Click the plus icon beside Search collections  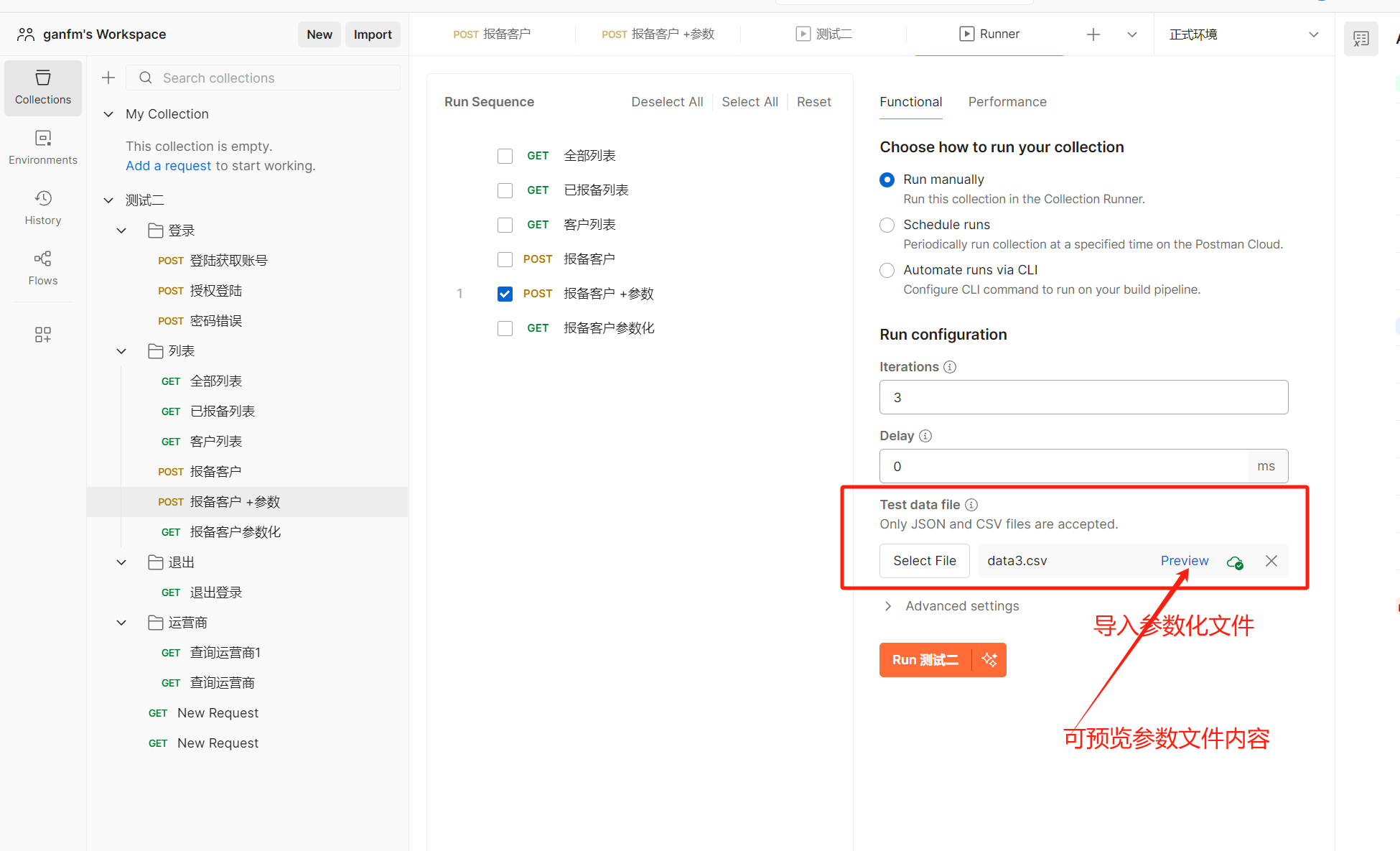click(x=108, y=78)
